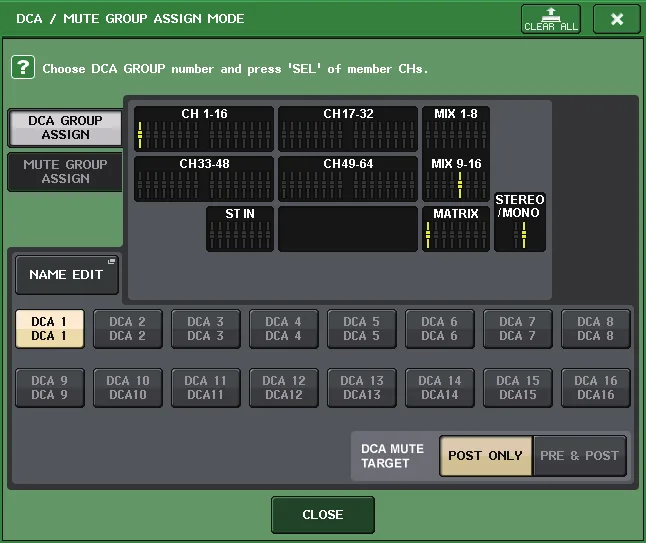Select DCA 6 group button
Image resolution: width=646 pixels, height=543 pixels.
click(x=440, y=329)
